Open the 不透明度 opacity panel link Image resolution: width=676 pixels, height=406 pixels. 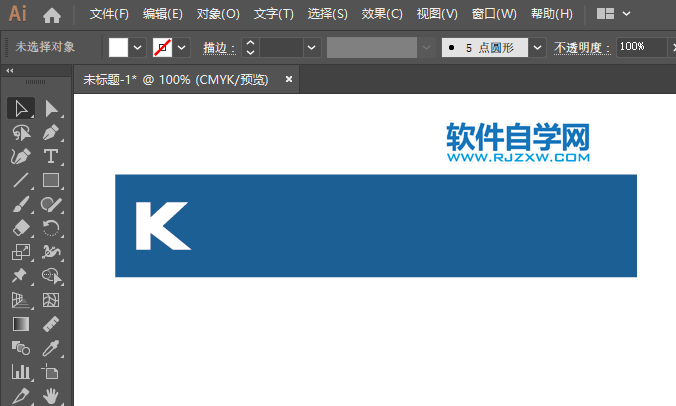(582, 47)
